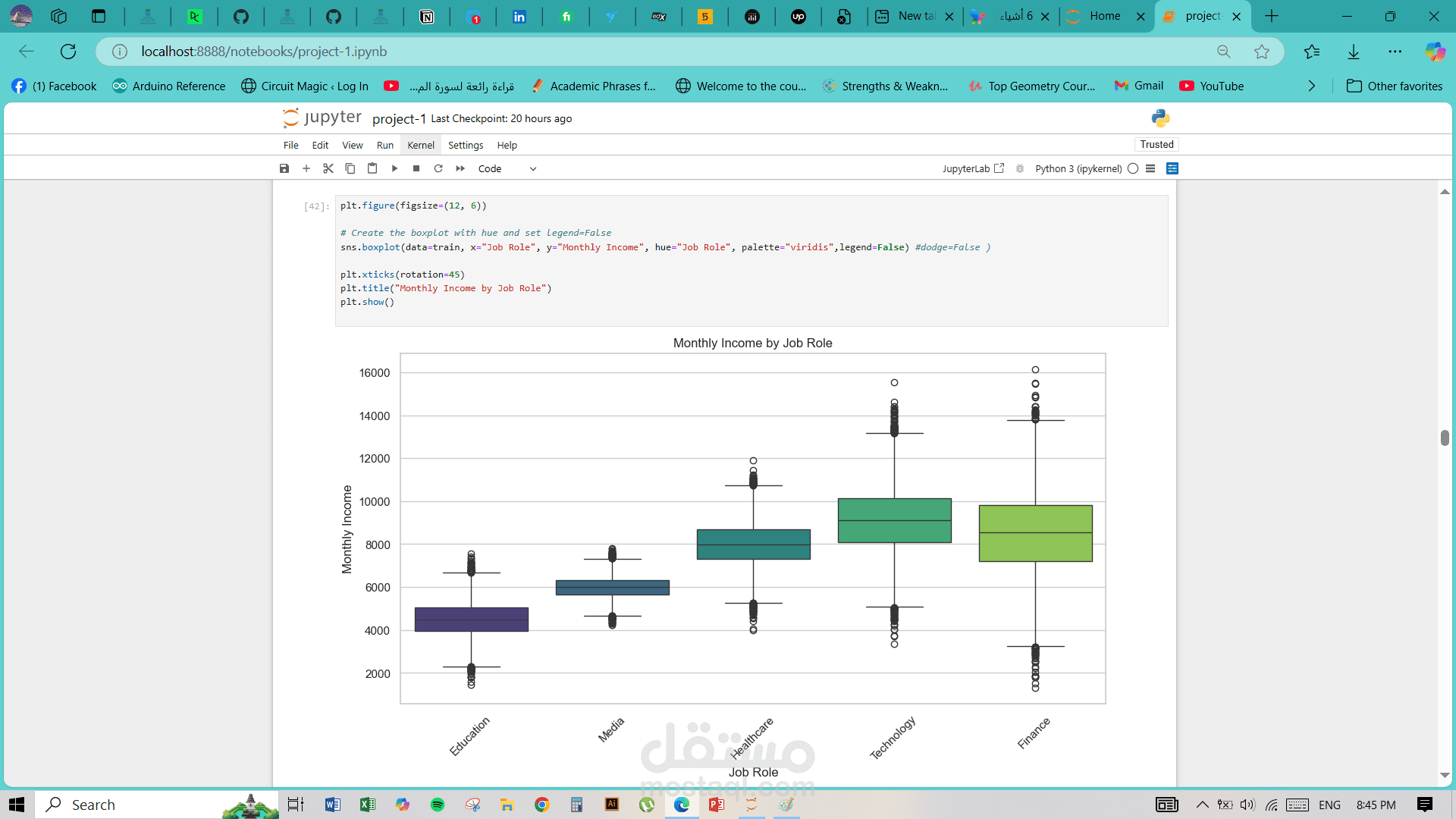Click the Trusted notebook button
Screen dimensions: 1456x819
coord(1156,144)
